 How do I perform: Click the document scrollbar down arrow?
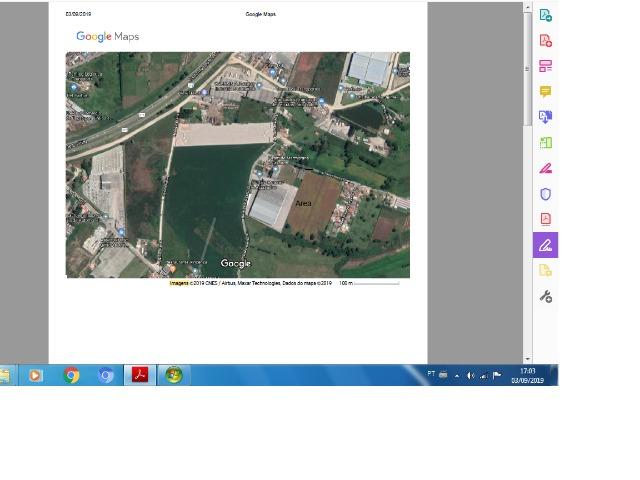[x=527, y=359]
